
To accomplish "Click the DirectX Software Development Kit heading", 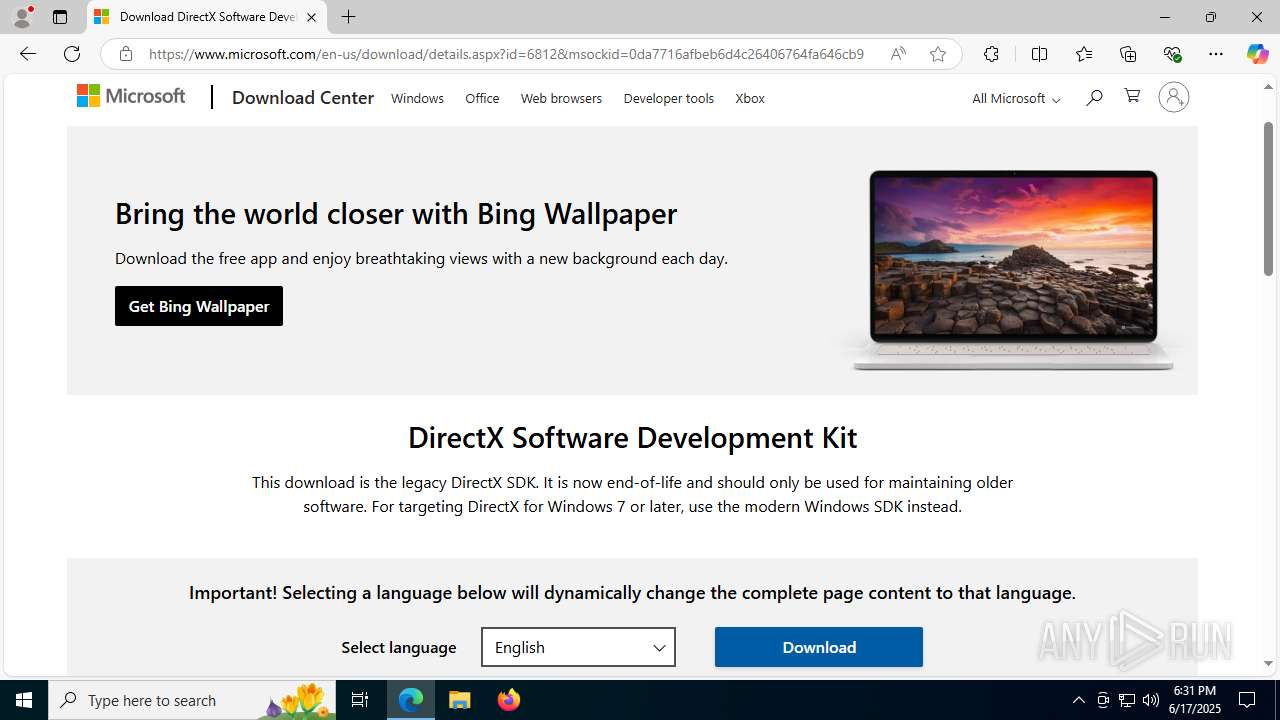I will (632, 438).
